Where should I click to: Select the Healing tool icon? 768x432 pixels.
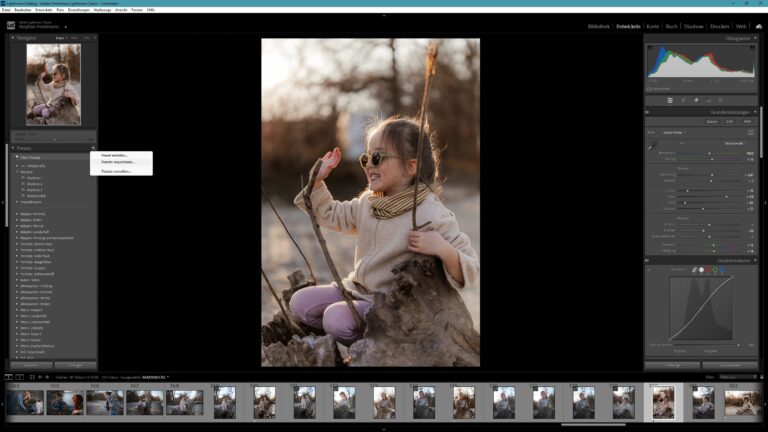[x=696, y=100]
